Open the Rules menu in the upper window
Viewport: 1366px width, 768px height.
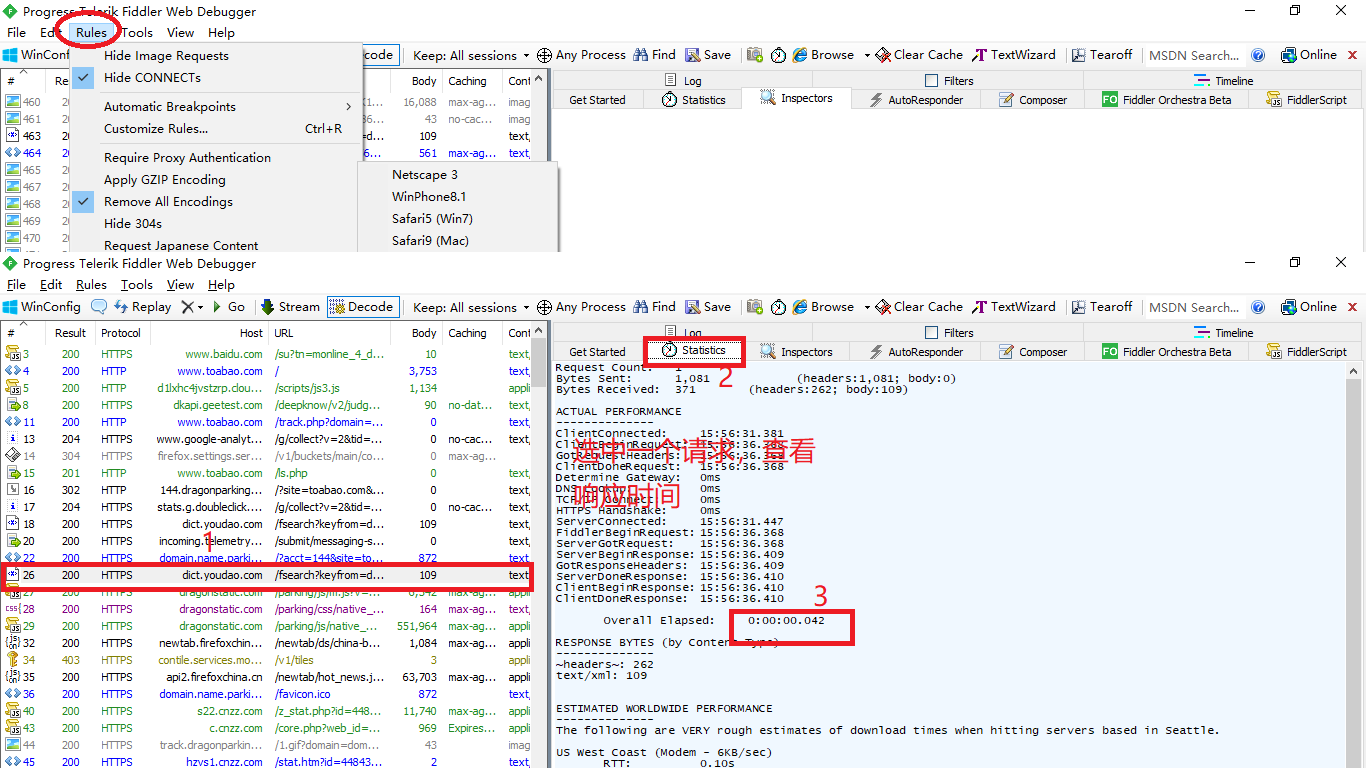91,33
